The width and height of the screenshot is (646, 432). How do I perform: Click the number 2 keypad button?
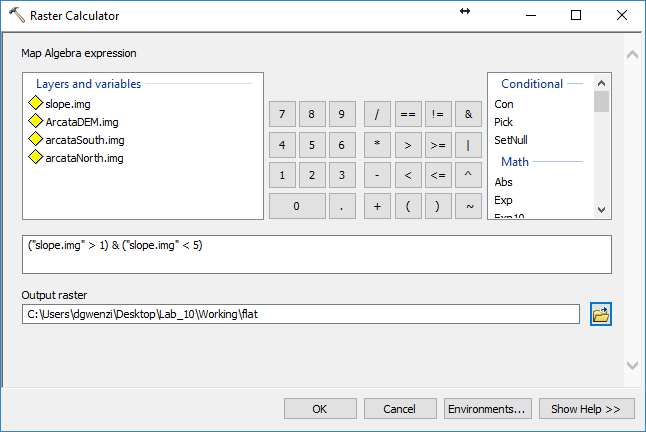tap(312, 175)
